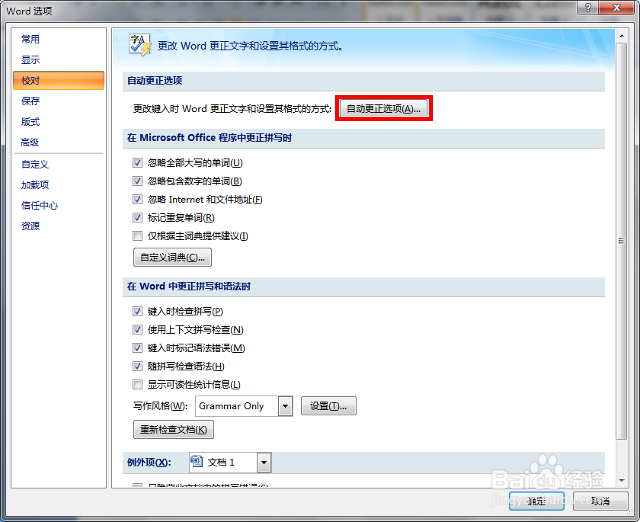
Task: Click 重新检查文档(K) button
Action: pyautogui.click(x=173, y=429)
